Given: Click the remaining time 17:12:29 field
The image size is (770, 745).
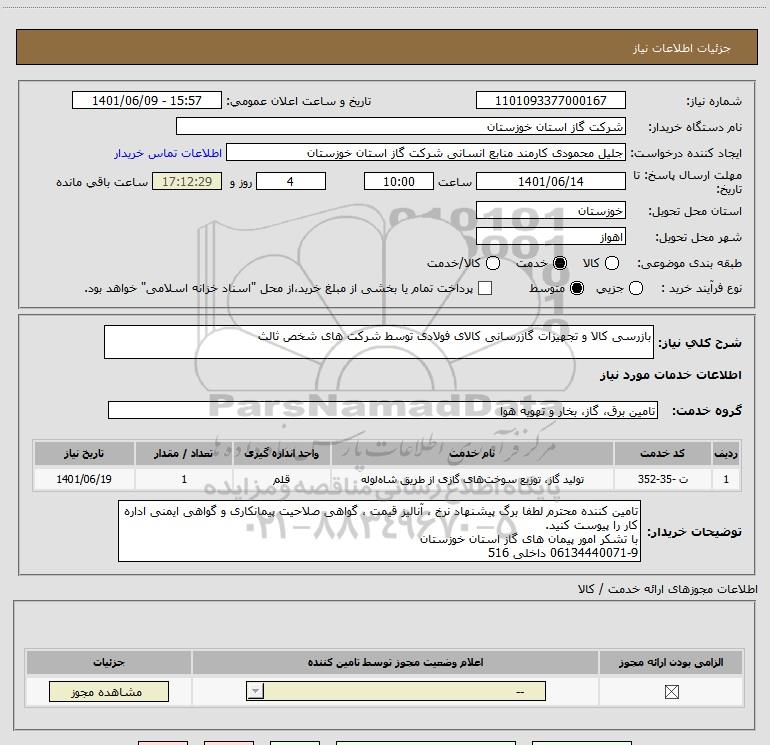Looking at the screenshot, I should (x=187, y=181).
